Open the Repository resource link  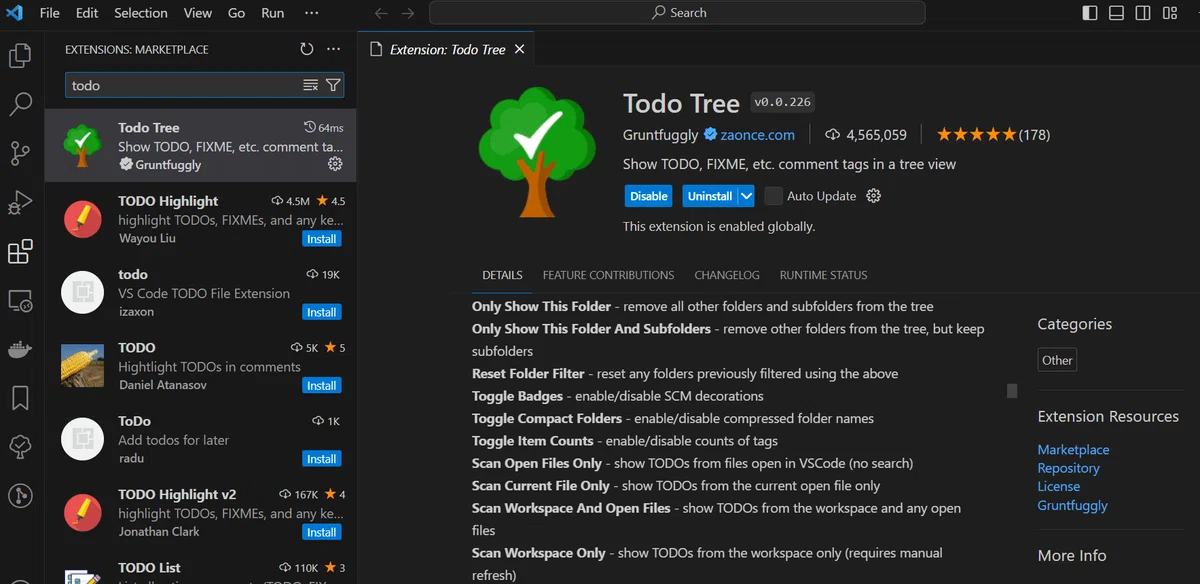click(1068, 468)
